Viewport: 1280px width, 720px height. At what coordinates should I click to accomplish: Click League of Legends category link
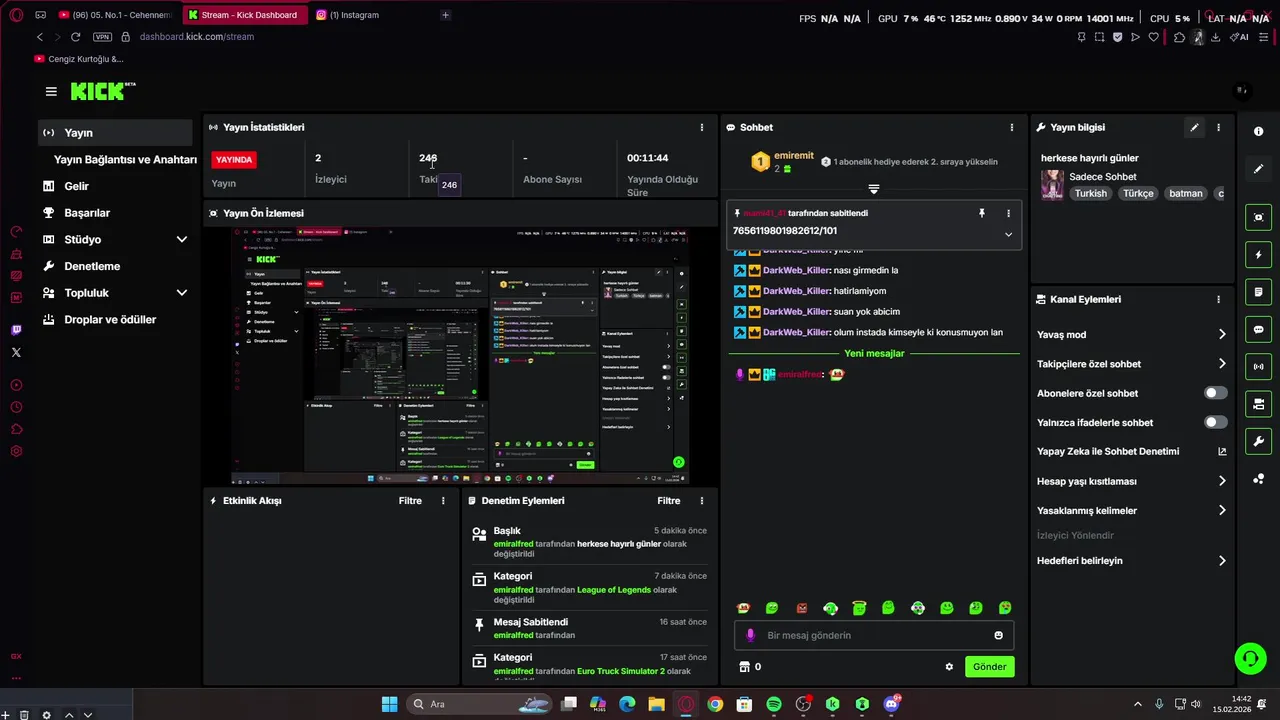click(614, 590)
